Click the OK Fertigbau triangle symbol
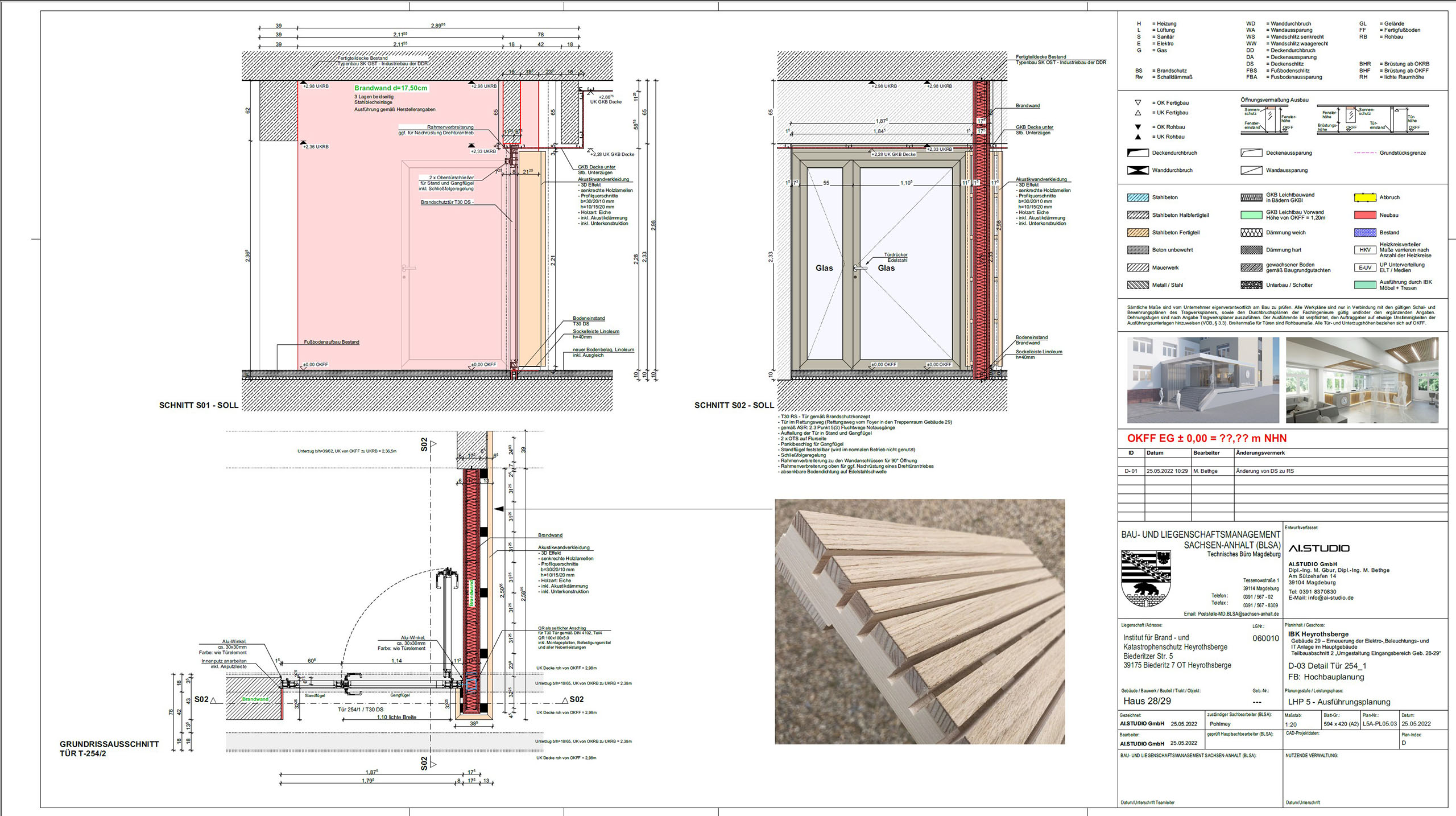1456x816 pixels. 1138,103
